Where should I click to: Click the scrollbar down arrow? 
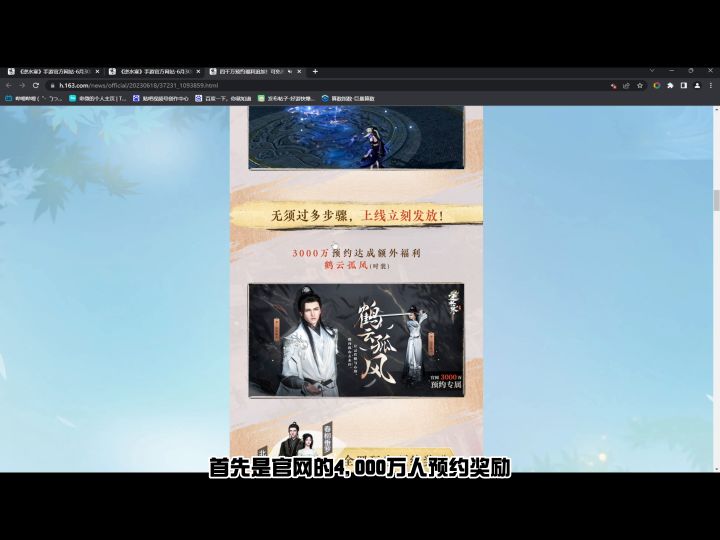click(x=716, y=469)
